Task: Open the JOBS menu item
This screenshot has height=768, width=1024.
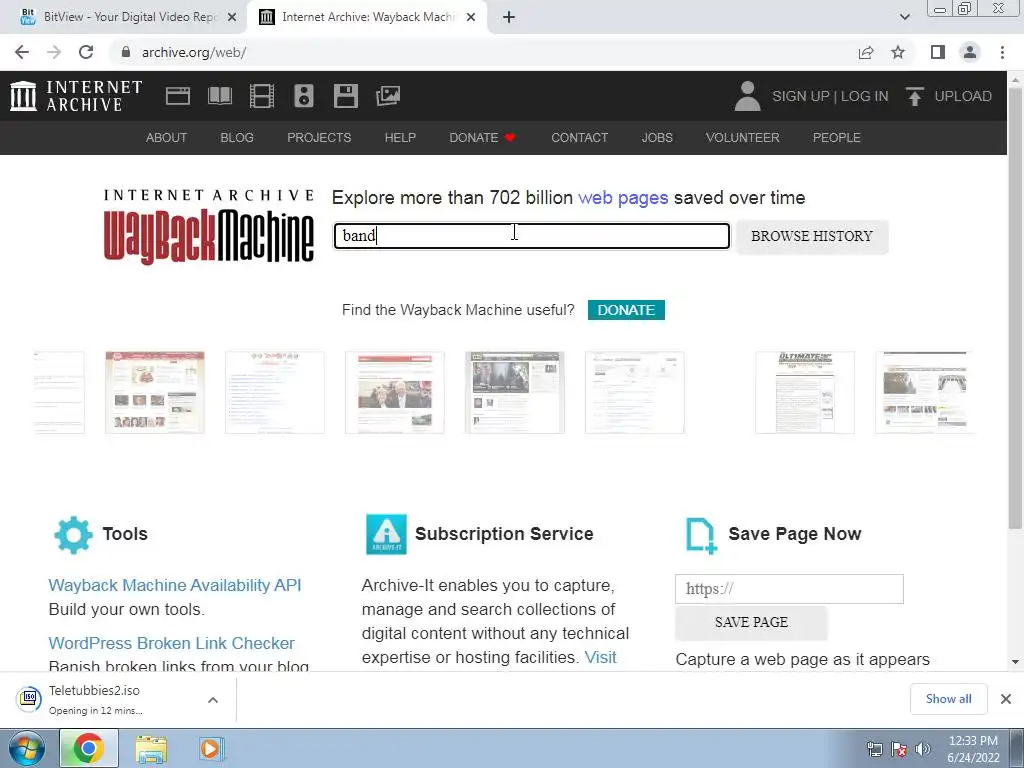Action: pyautogui.click(x=657, y=138)
